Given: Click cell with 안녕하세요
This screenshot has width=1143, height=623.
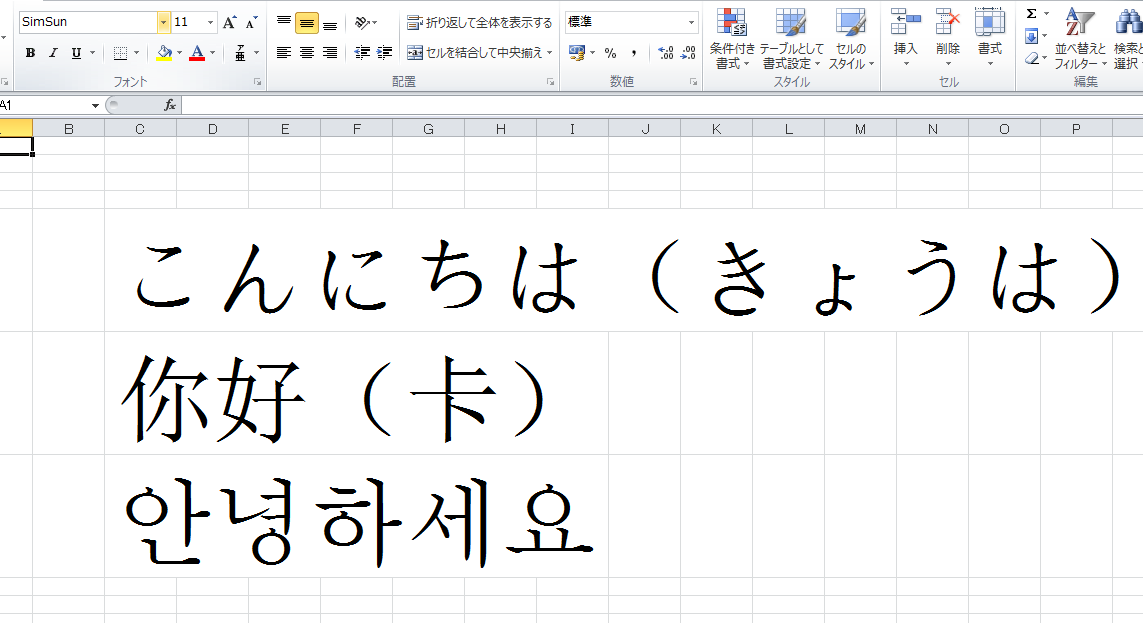Looking at the screenshot, I should pyautogui.click(x=356, y=517).
